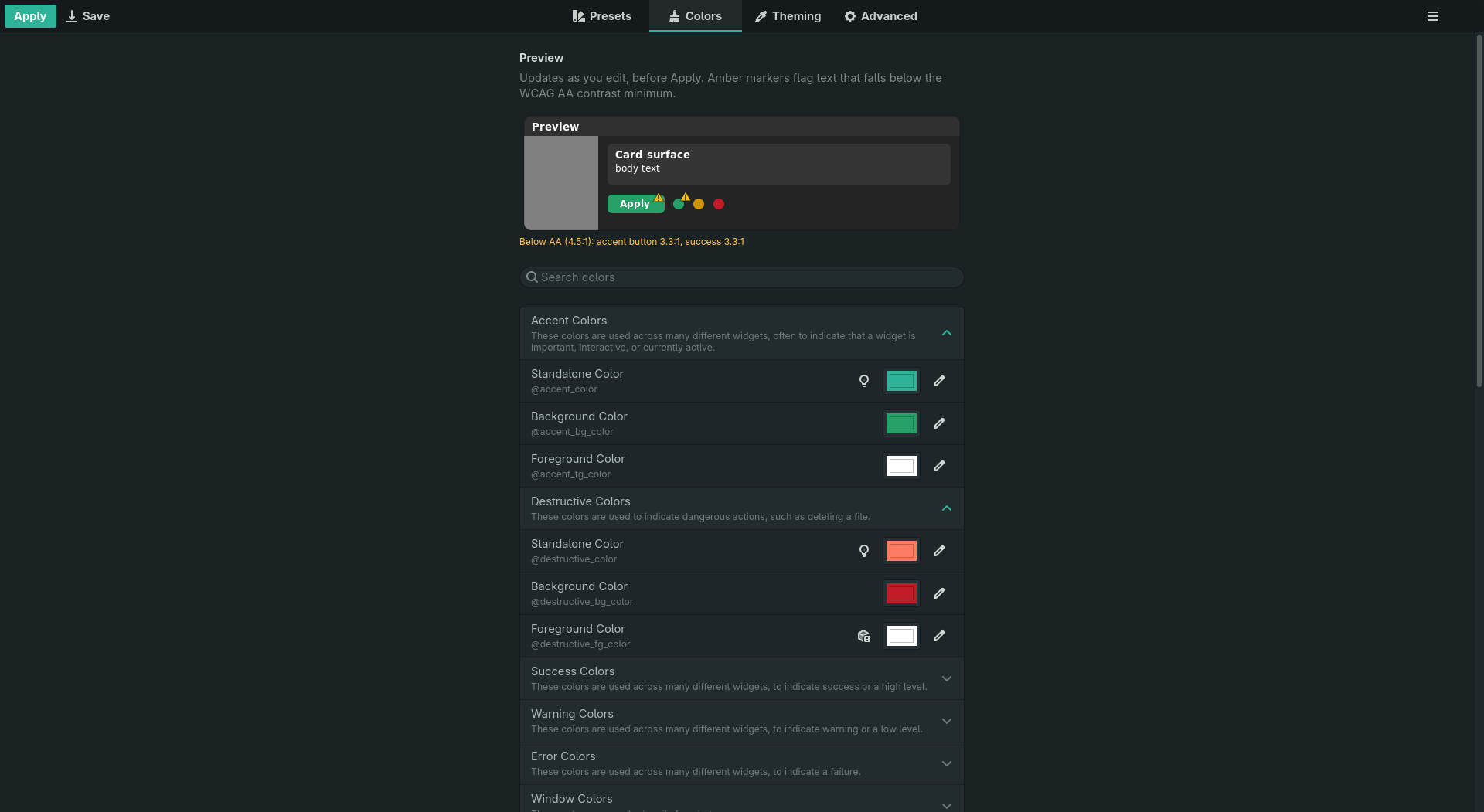
Task: Click the vertical scrollbar on right edge
Action: point(1479,210)
